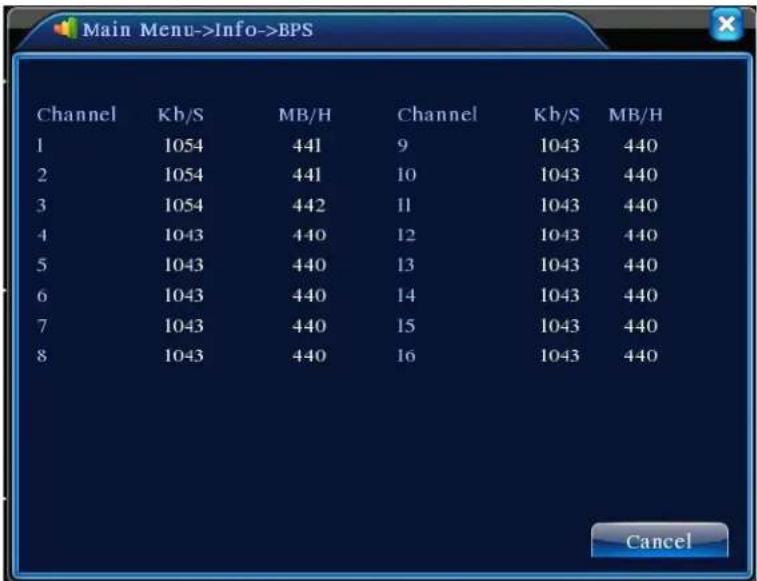Screen dimensions: 757x581
Task: Click the 1043 Kb/S value for channel 16
Action: pos(559,356)
